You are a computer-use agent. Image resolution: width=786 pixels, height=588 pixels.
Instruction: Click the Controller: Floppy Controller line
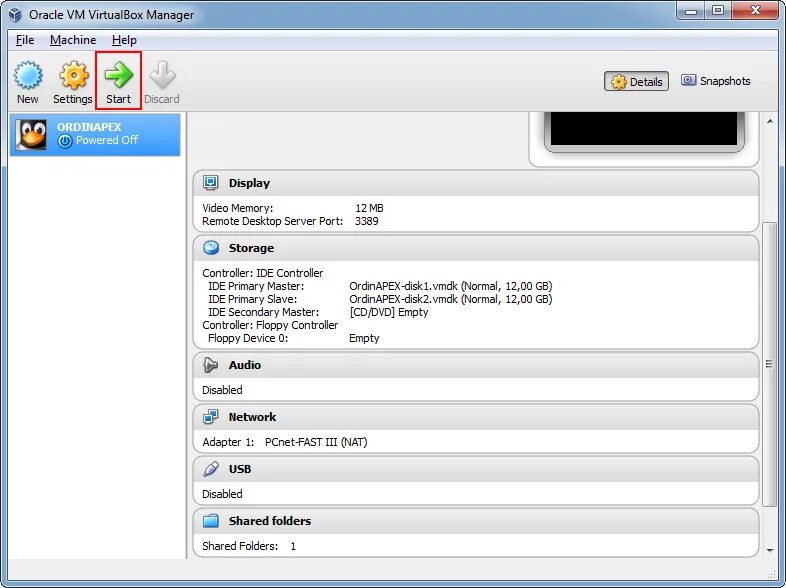pyautogui.click(x=270, y=325)
